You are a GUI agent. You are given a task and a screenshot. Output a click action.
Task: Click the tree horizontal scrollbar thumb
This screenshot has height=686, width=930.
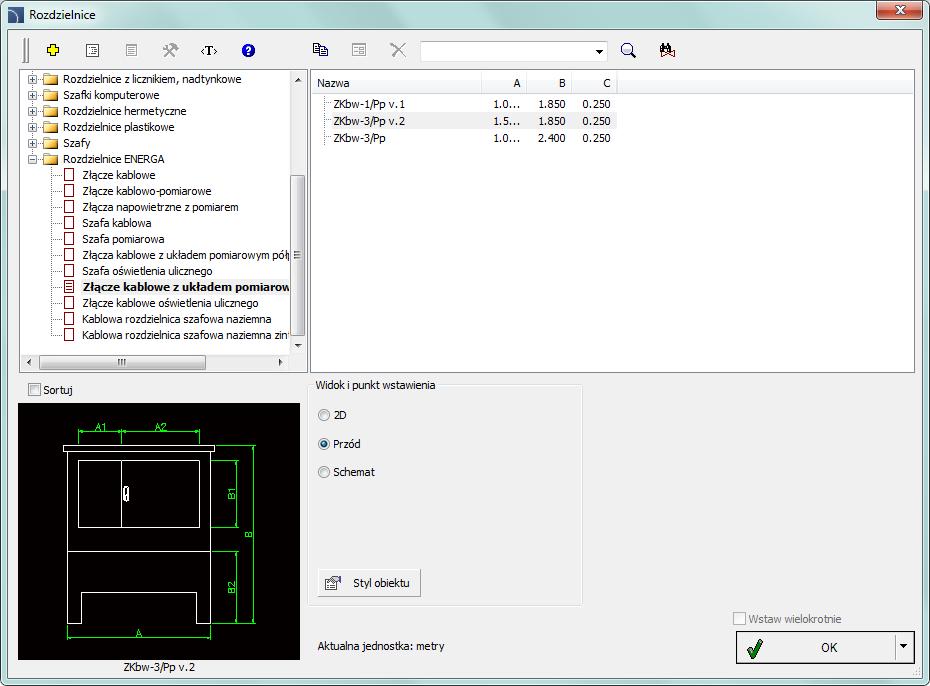click(122, 362)
